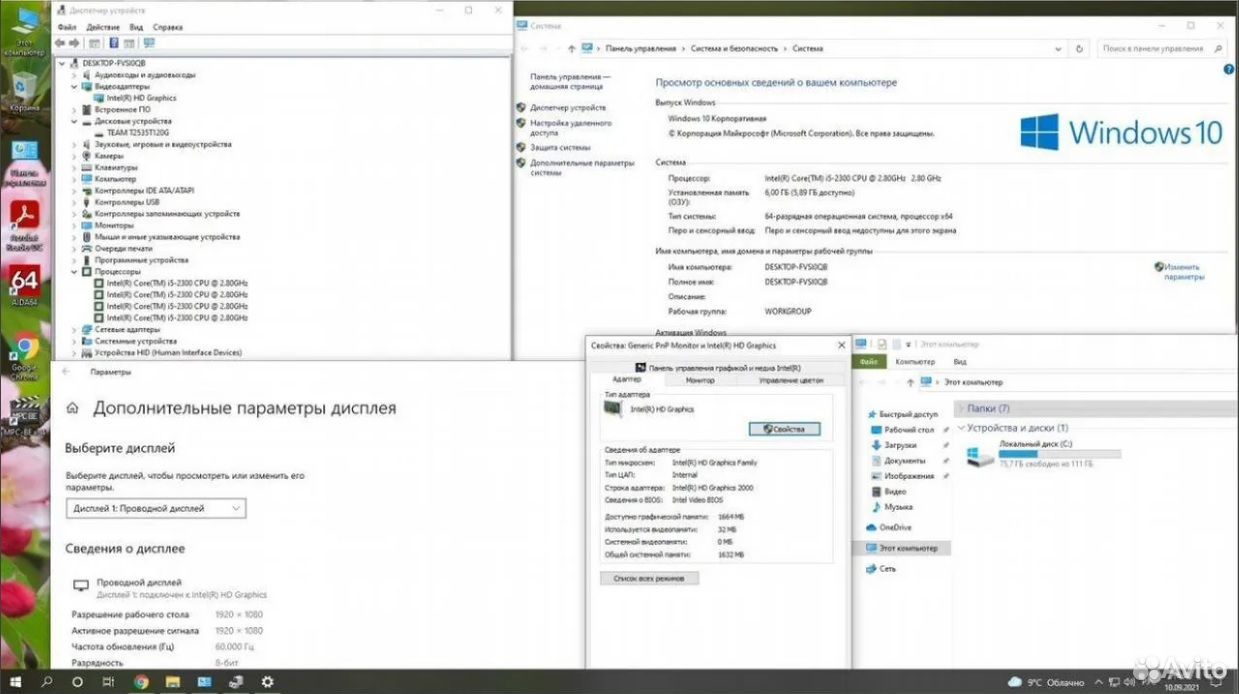Click the back arrow in Device Manager toolbar
This screenshot has height=694, width=1239.
(60, 43)
